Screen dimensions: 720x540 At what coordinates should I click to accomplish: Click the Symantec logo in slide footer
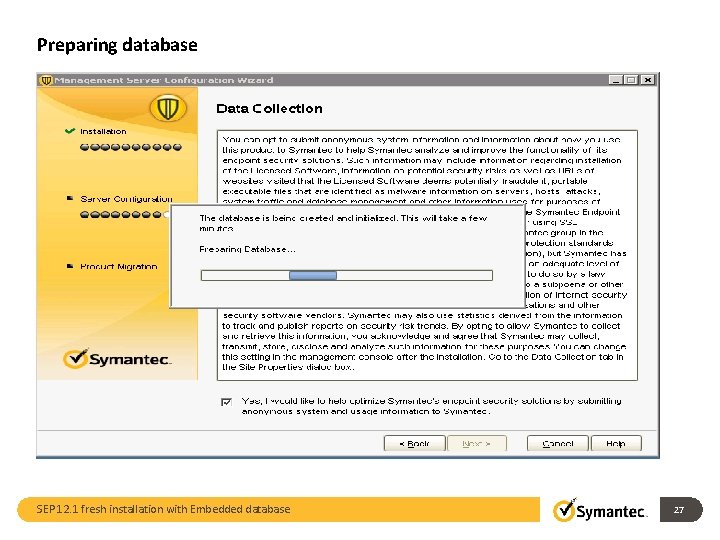[600, 510]
